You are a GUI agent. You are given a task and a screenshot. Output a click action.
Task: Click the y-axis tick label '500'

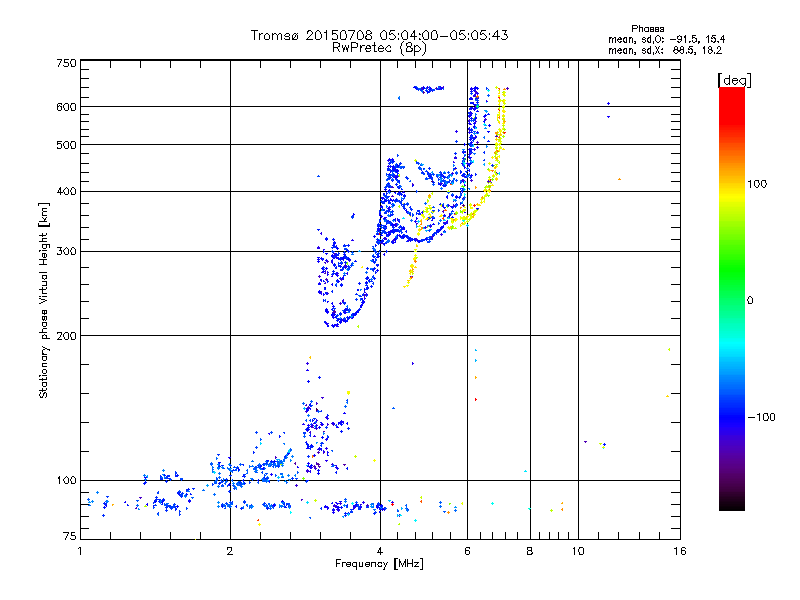click(x=66, y=145)
